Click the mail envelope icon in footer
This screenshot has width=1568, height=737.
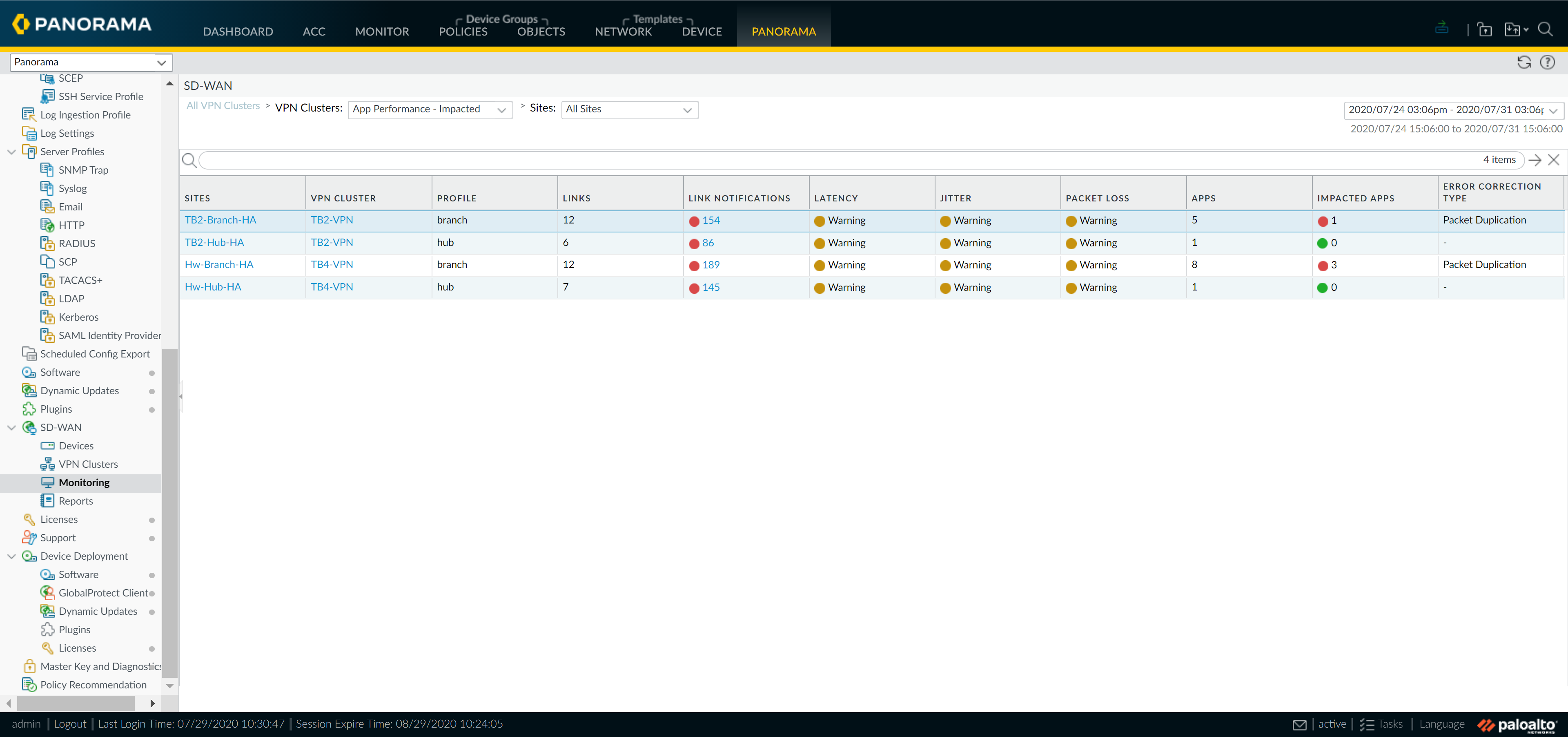pos(1299,724)
